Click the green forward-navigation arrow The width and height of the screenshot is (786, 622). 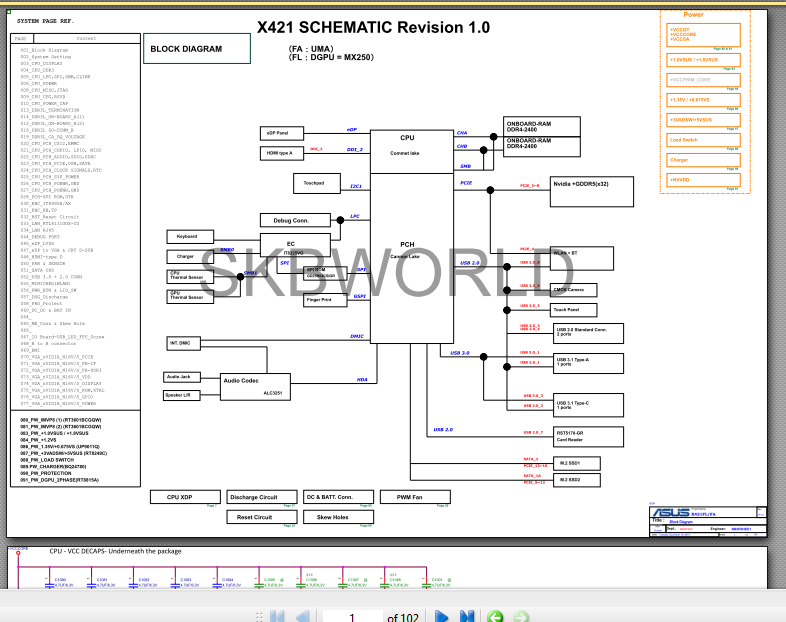pos(521,617)
